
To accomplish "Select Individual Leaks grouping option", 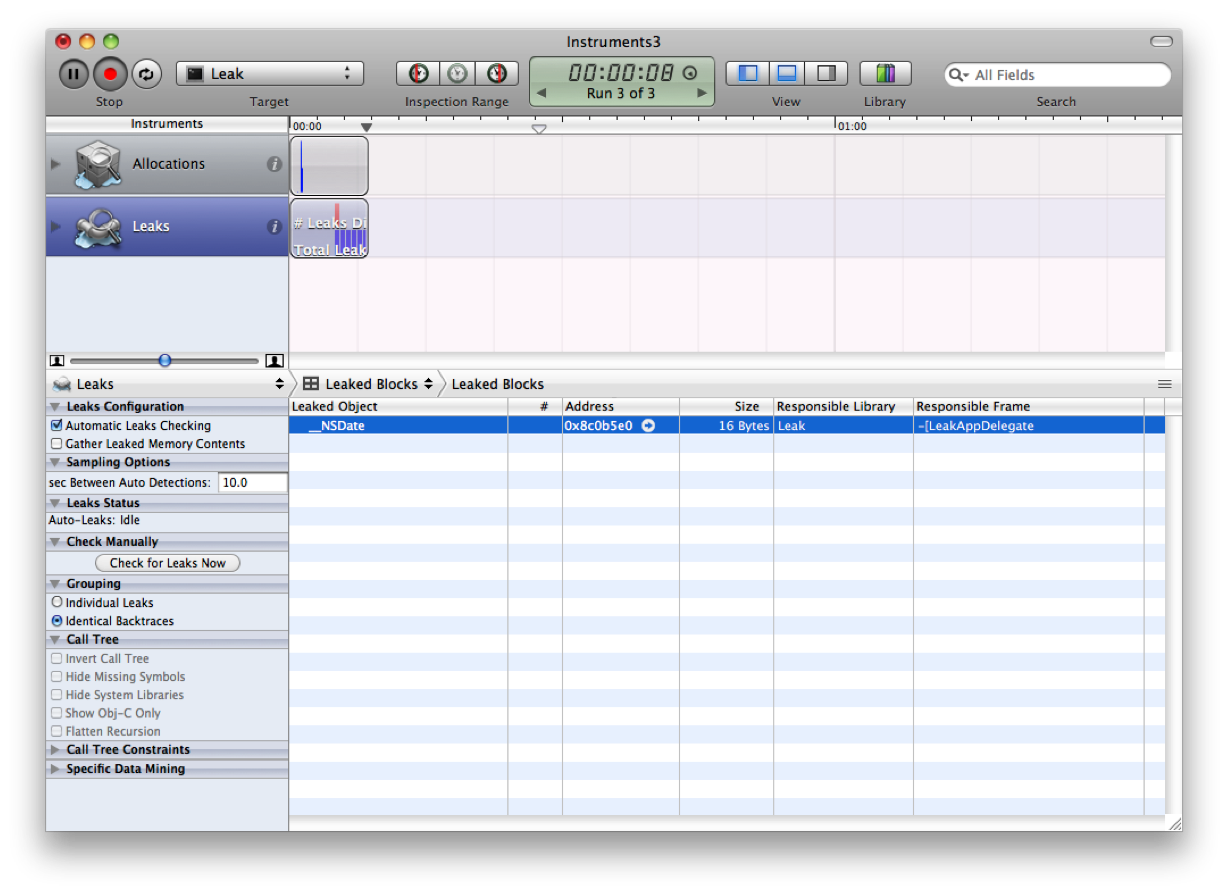I will 57,603.
